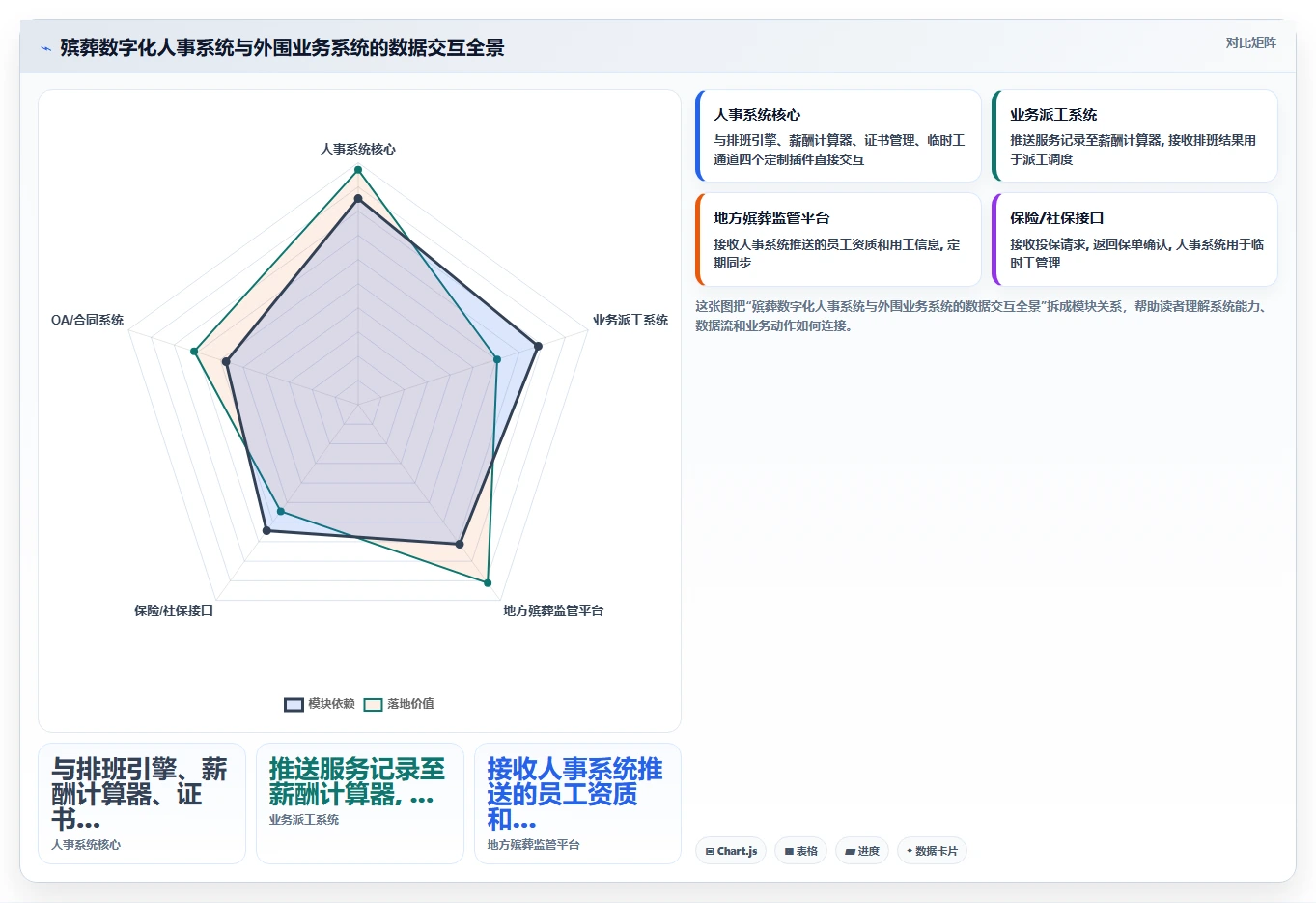Toggle the 模块依赖 legend swatch
Screen dimensions: 1316x903
(294, 704)
